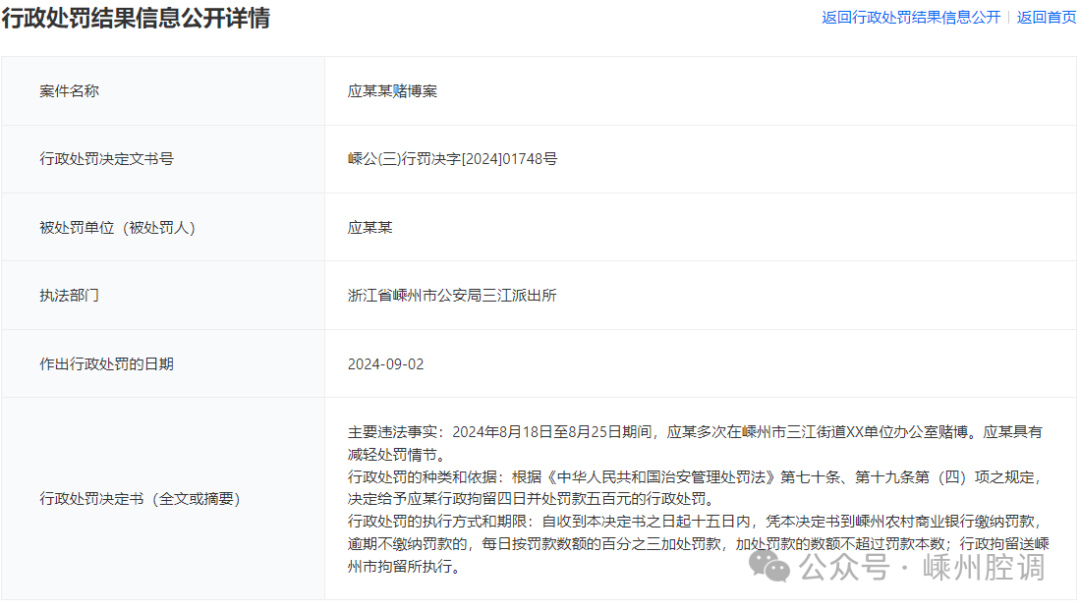Select the 执法部门 row label
The width and height of the screenshot is (1080, 610).
pyautogui.click(x=69, y=295)
